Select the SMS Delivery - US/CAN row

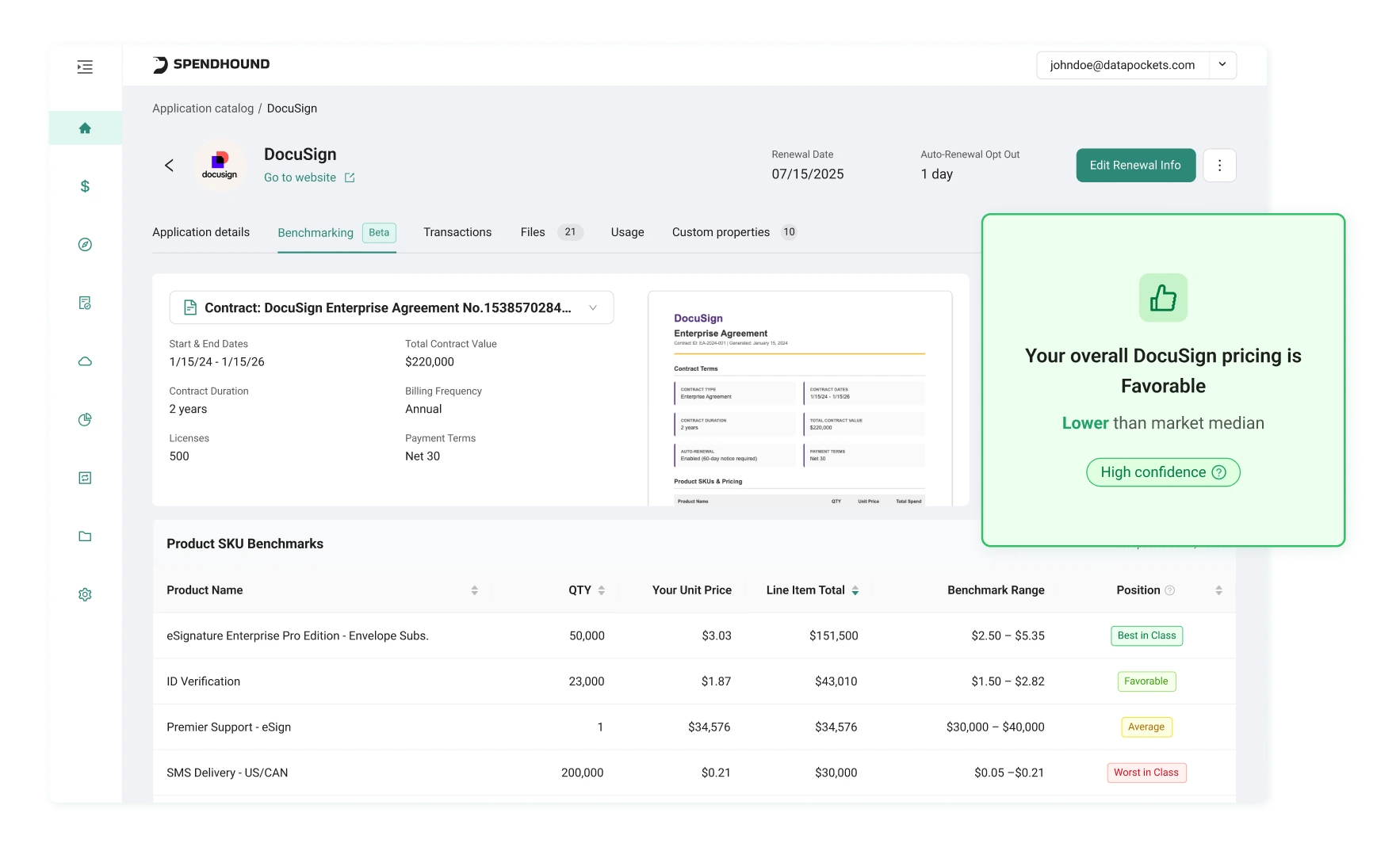(694, 773)
